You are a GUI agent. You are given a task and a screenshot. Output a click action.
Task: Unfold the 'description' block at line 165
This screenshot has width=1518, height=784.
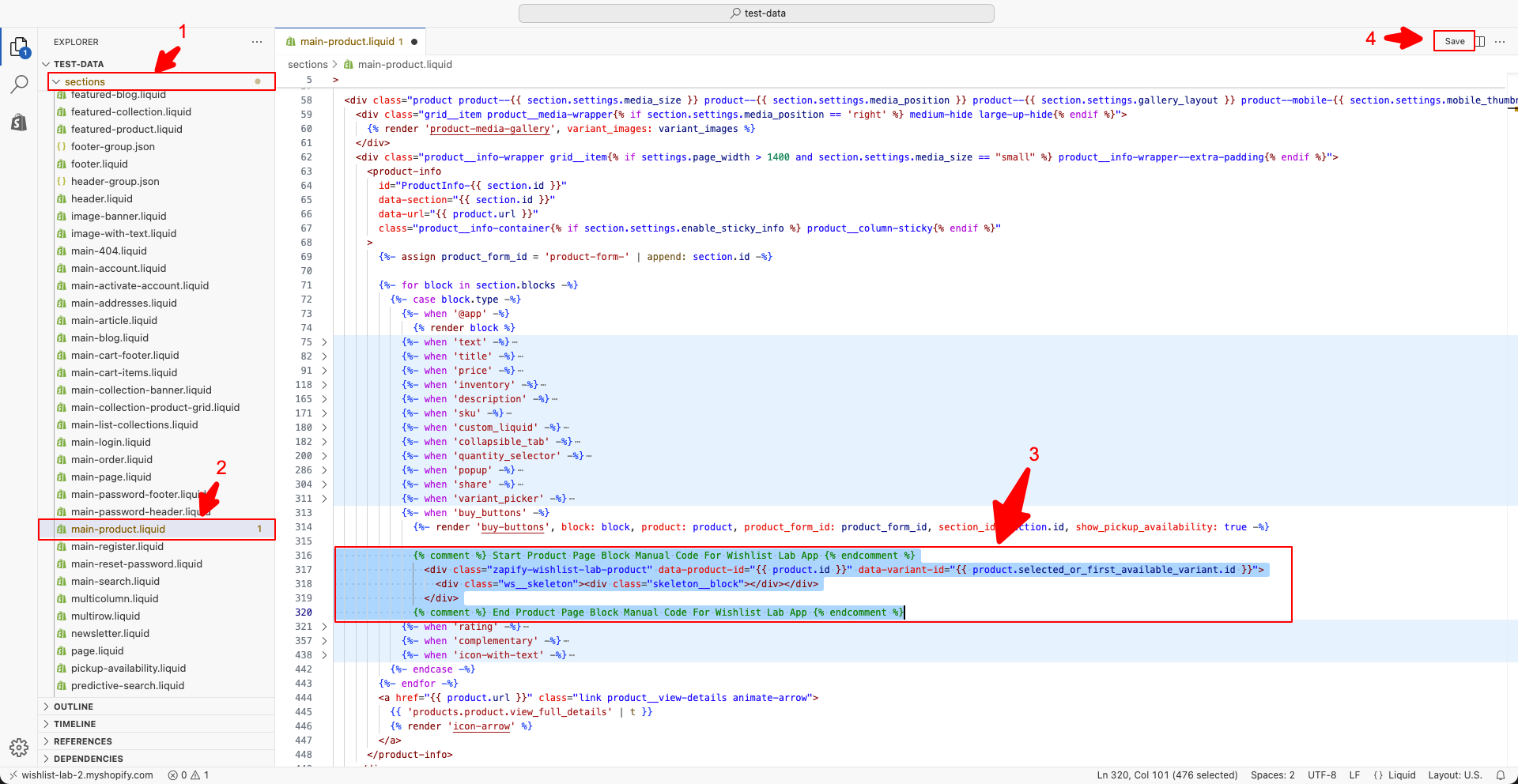point(324,399)
